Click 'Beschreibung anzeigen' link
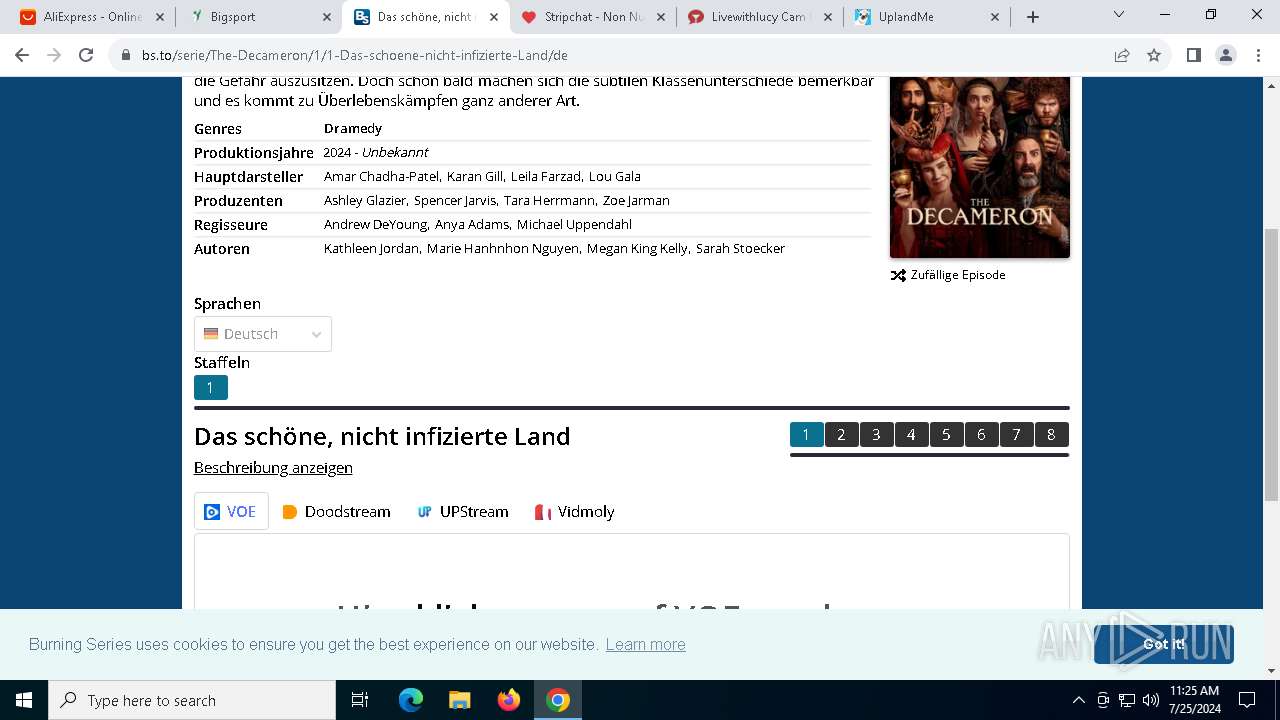This screenshot has height=720, width=1280. [x=273, y=467]
